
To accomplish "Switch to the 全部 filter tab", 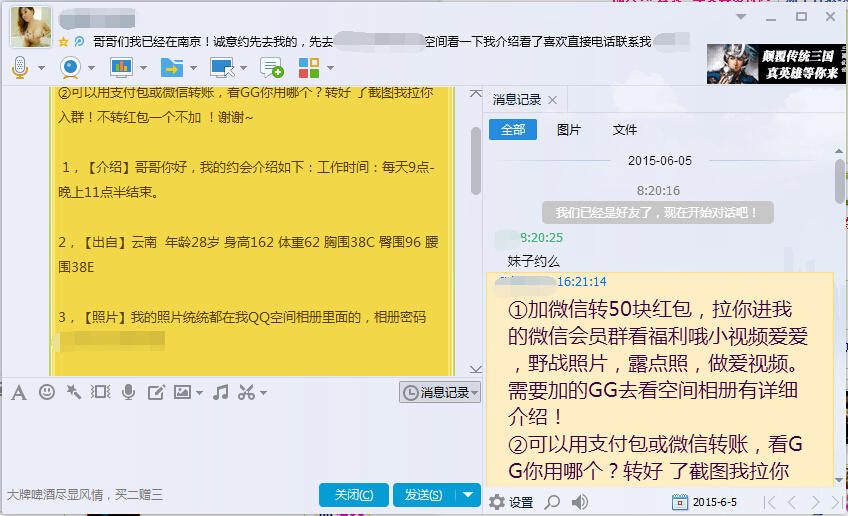I will [513, 130].
